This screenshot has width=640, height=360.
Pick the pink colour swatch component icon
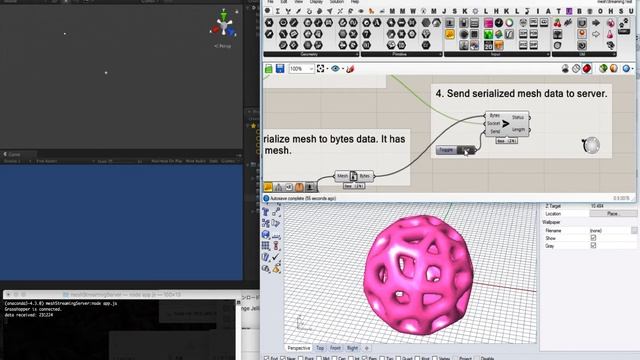[488, 23]
